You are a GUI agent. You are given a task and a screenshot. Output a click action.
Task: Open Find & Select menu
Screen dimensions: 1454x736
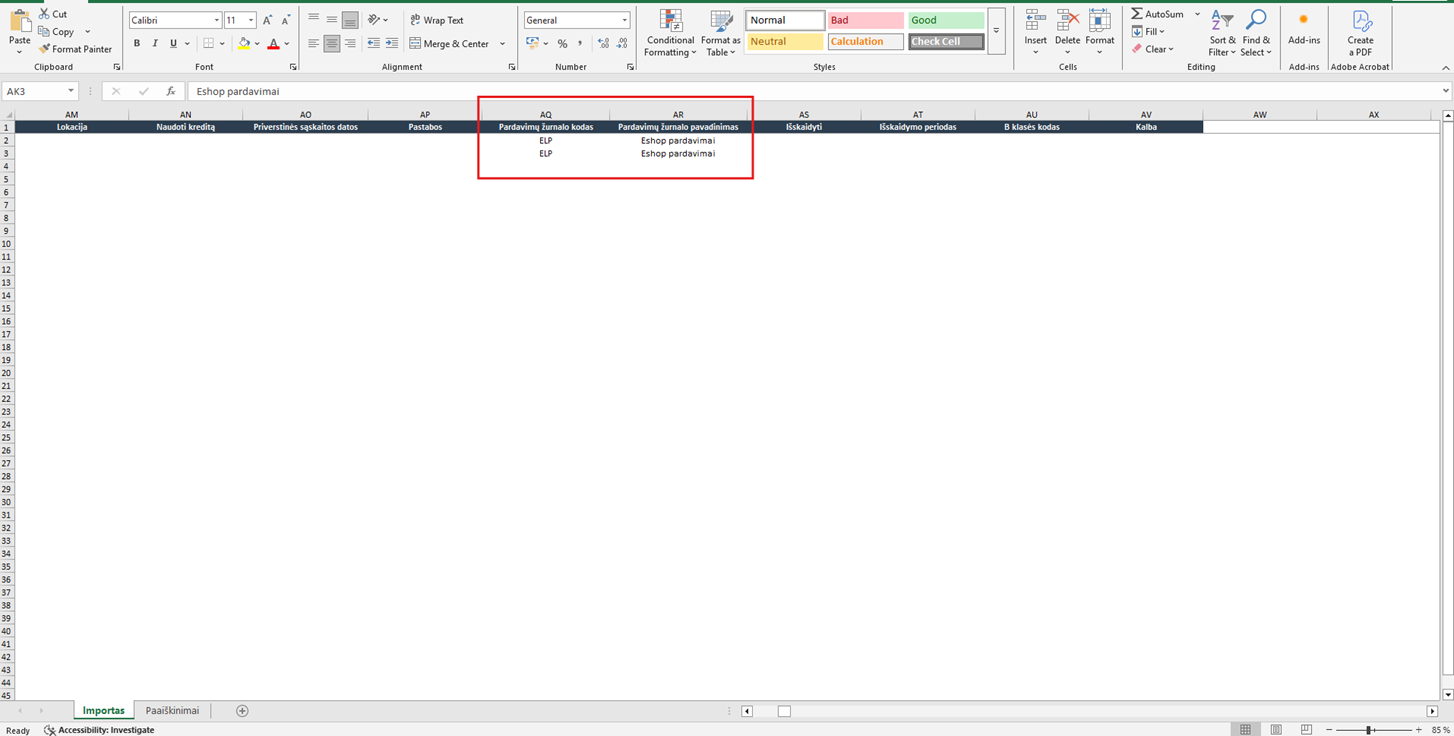1256,33
